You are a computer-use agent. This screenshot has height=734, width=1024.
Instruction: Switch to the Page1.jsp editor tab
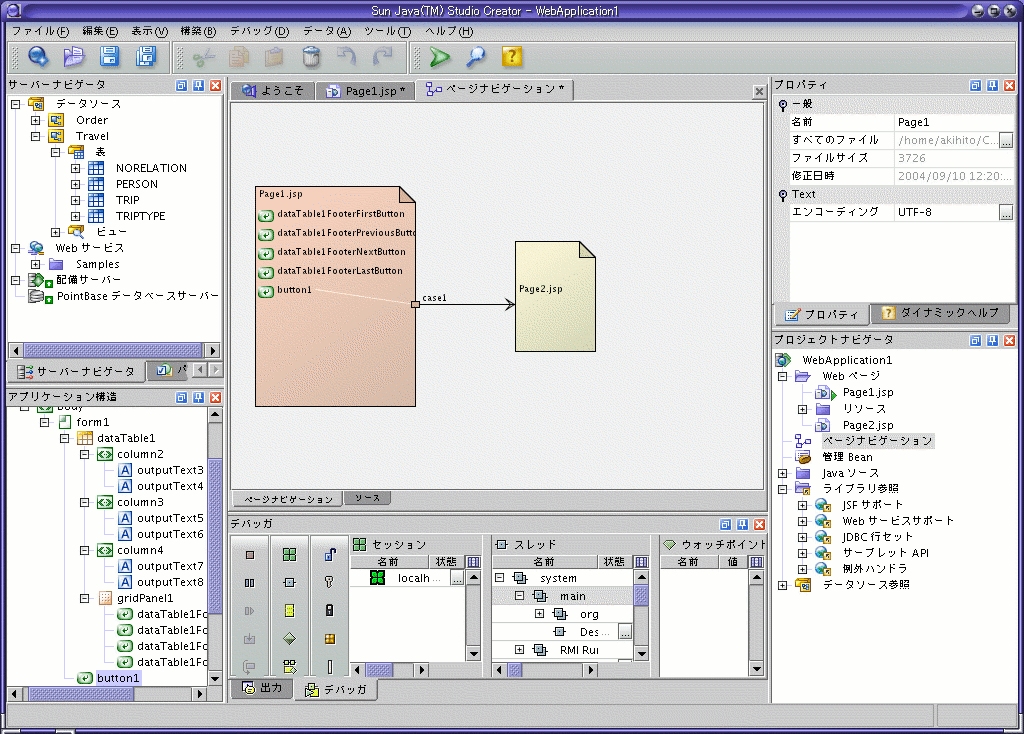(366, 91)
